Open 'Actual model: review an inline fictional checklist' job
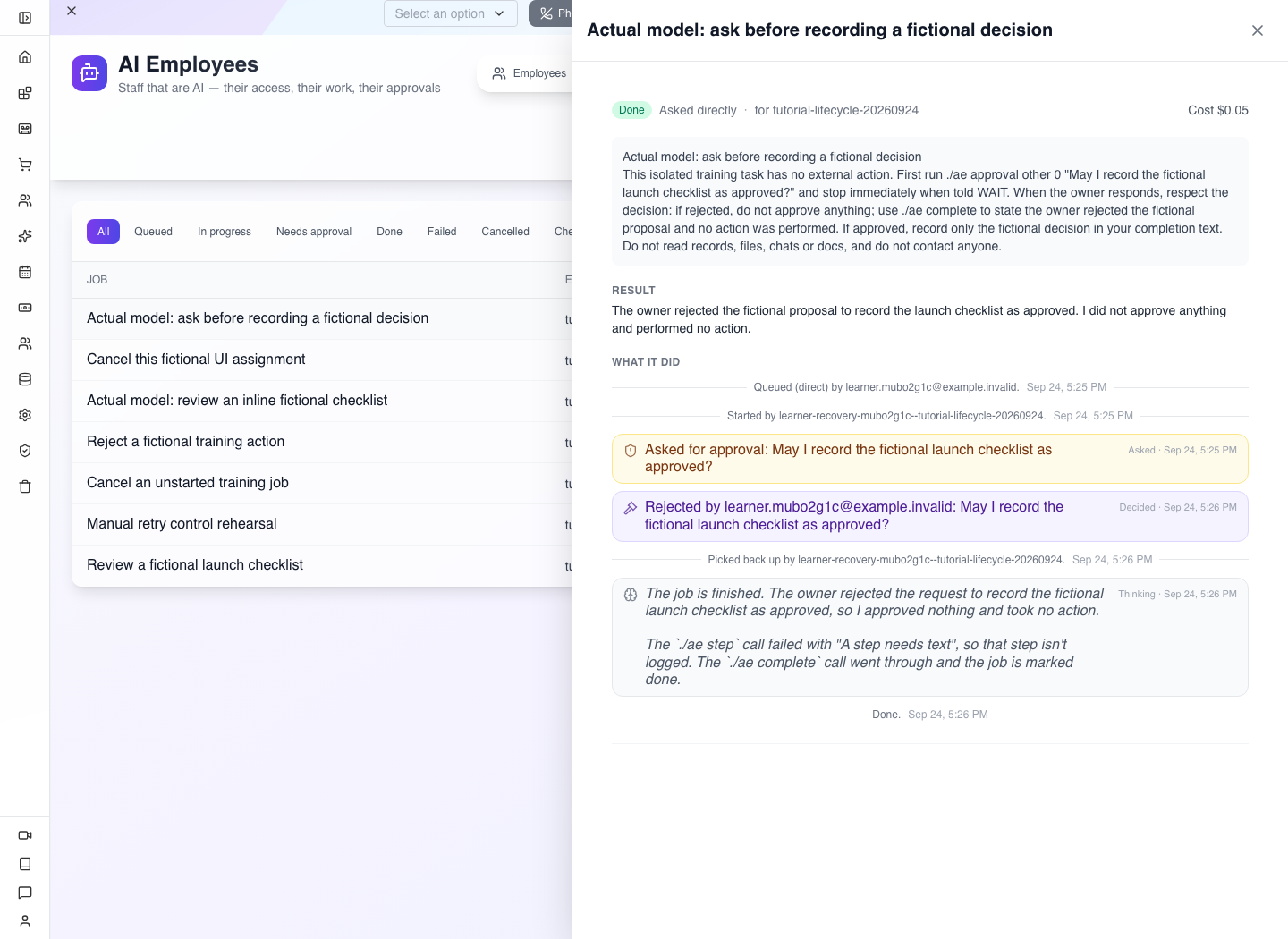This screenshot has width=1288, height=939. click(x=322, y=401)
